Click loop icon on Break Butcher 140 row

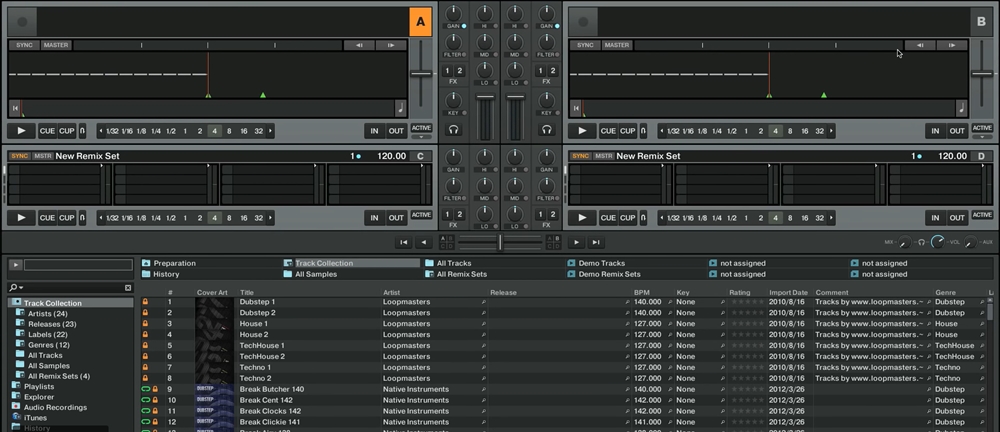pyautogui.click(x=145, y=389)
